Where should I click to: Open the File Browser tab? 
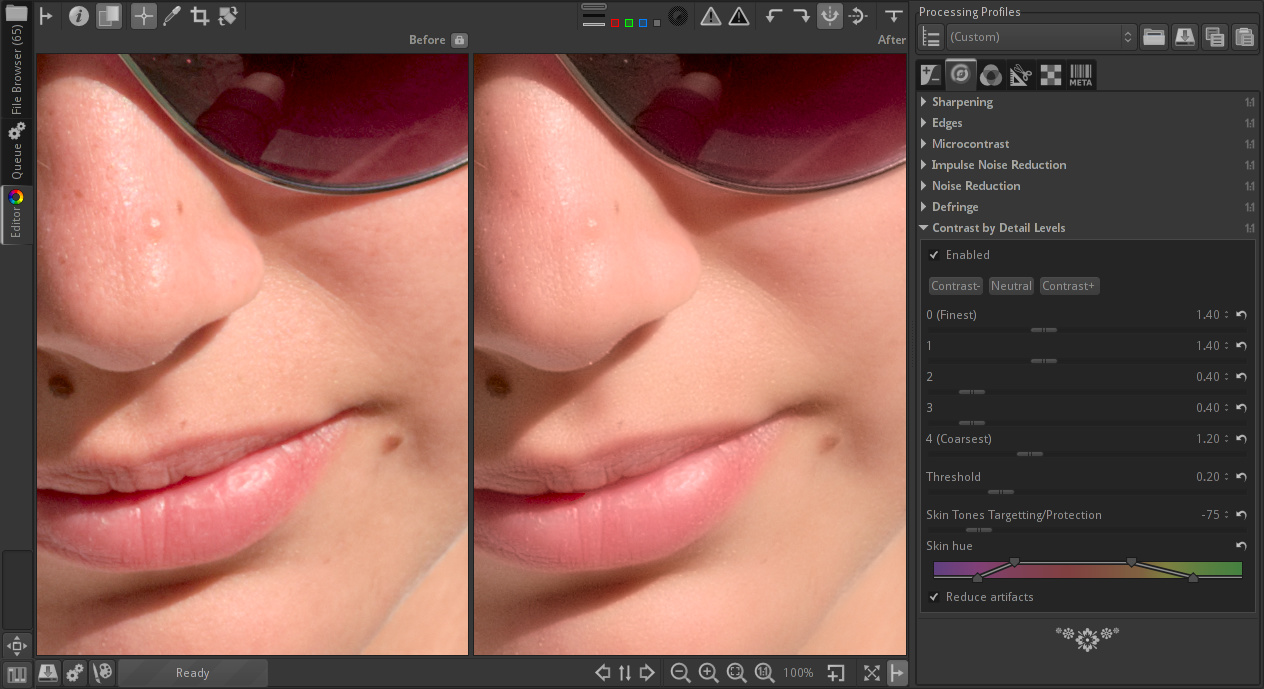(x=16, y=70)
